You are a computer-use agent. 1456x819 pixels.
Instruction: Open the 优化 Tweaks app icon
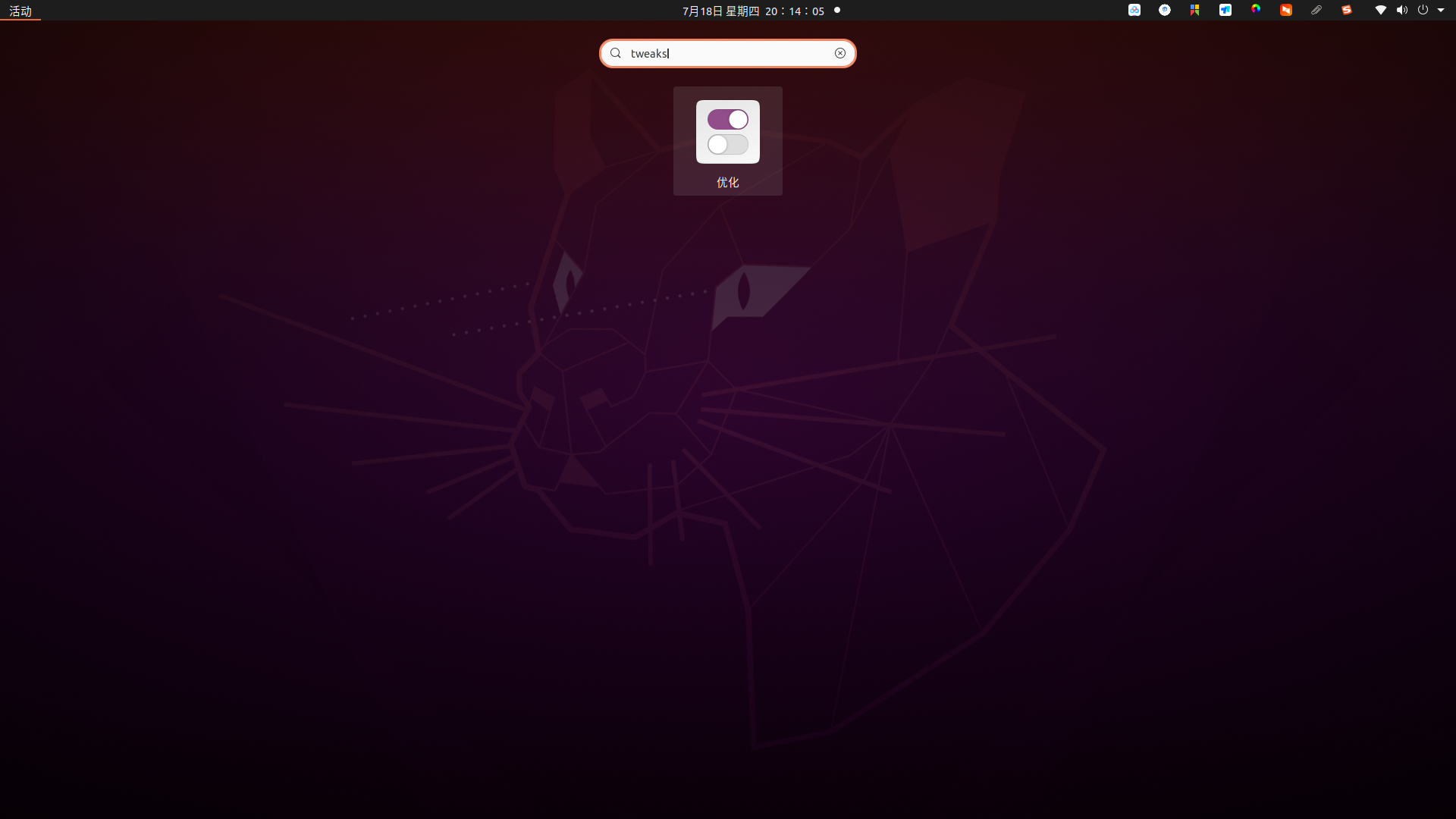(x=727, y=132)
